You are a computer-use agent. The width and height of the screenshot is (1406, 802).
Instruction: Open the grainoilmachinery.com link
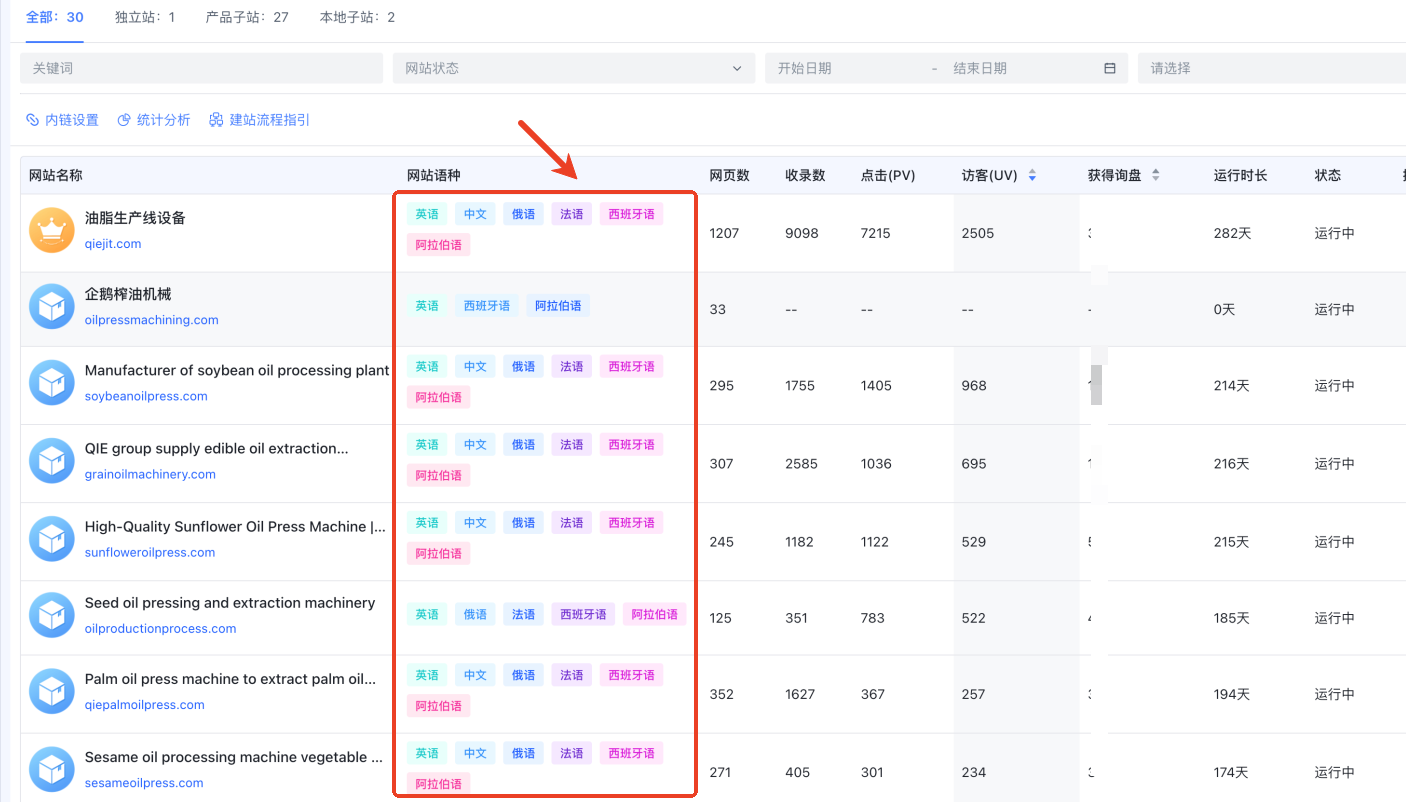point(150,474)
